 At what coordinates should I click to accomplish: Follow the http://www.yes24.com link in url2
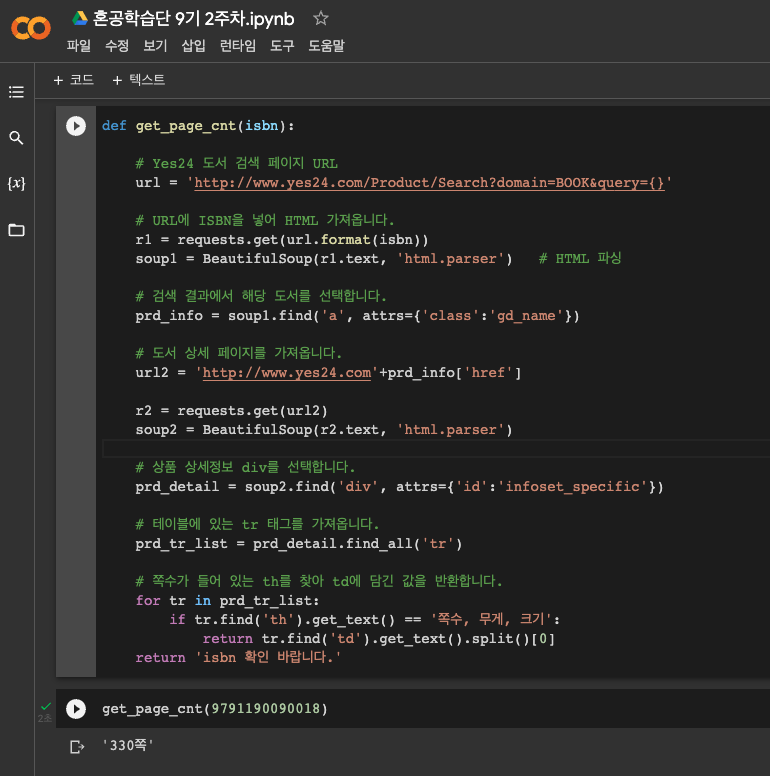click(287, 373)
